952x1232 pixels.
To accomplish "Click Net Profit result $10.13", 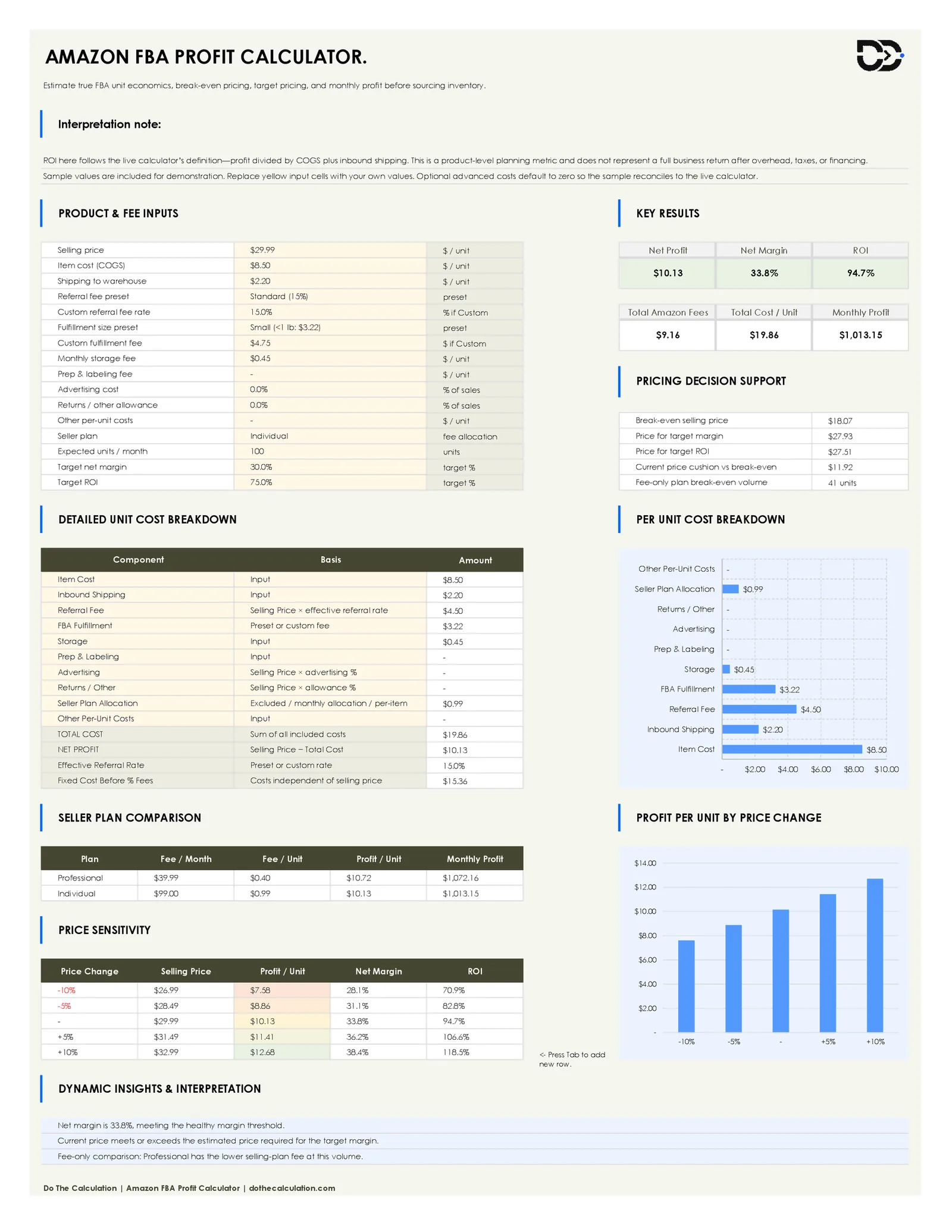I will (668, 273).
